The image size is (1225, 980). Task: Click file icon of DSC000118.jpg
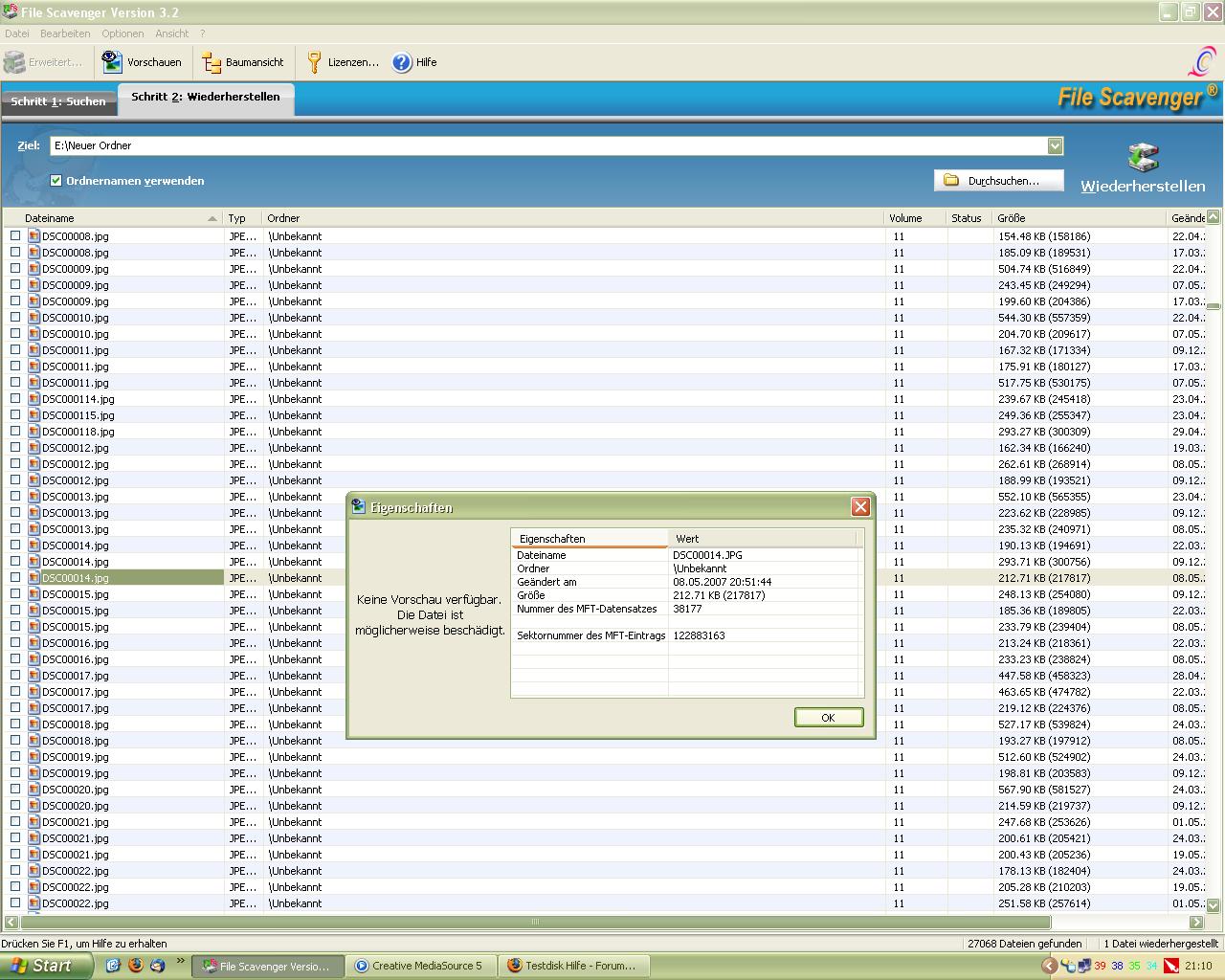point(34,432)
